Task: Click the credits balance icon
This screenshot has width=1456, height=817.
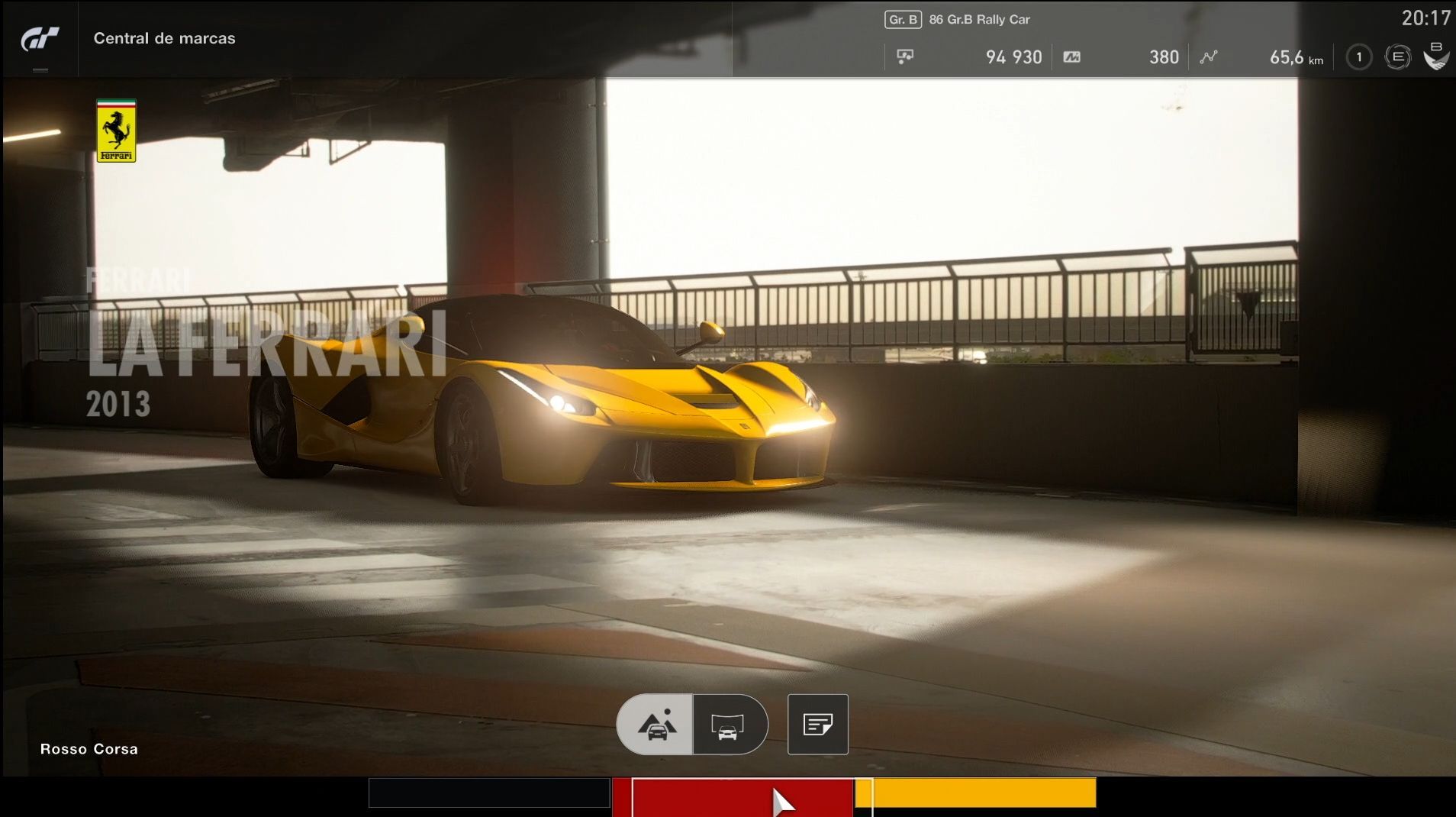Action: [905, 57]
